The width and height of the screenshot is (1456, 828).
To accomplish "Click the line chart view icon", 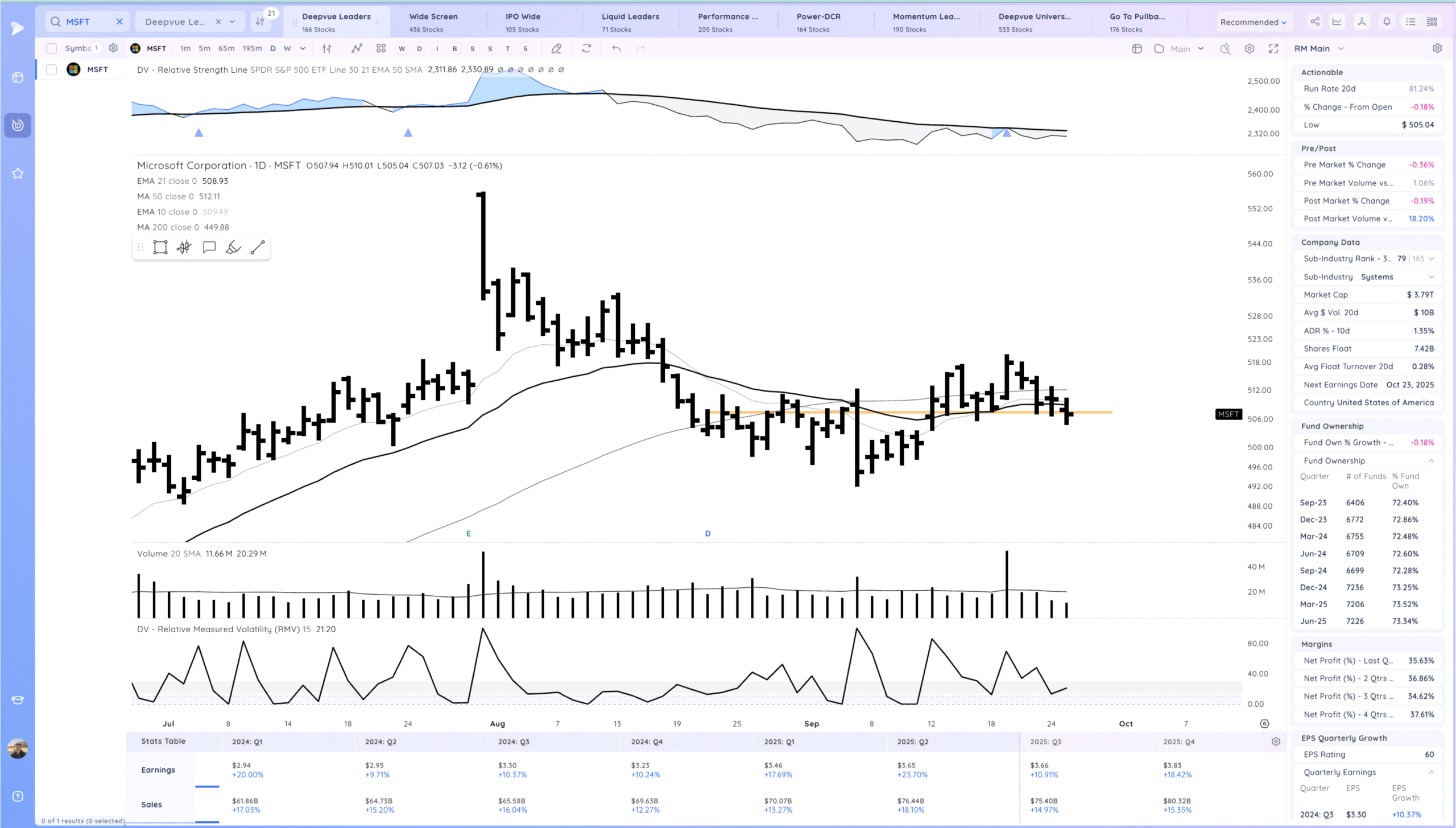I will [x=1337, y=22].
